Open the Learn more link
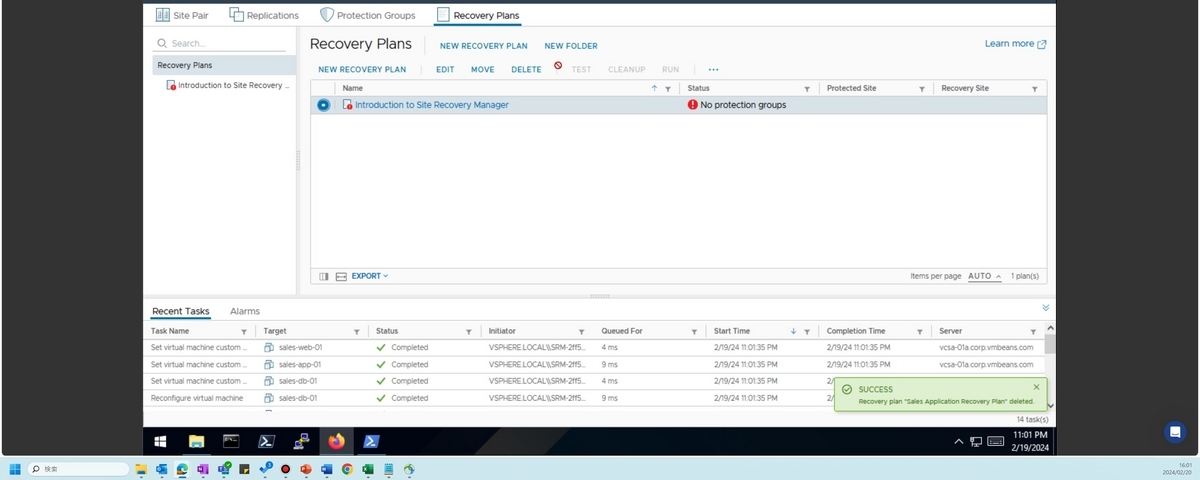1200x480 pixels. click(1015, 44)
